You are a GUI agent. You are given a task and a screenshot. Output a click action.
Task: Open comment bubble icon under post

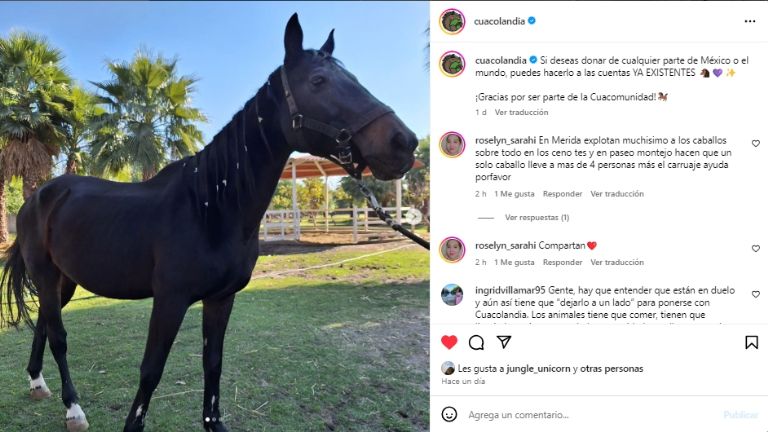tap(476, 342)
